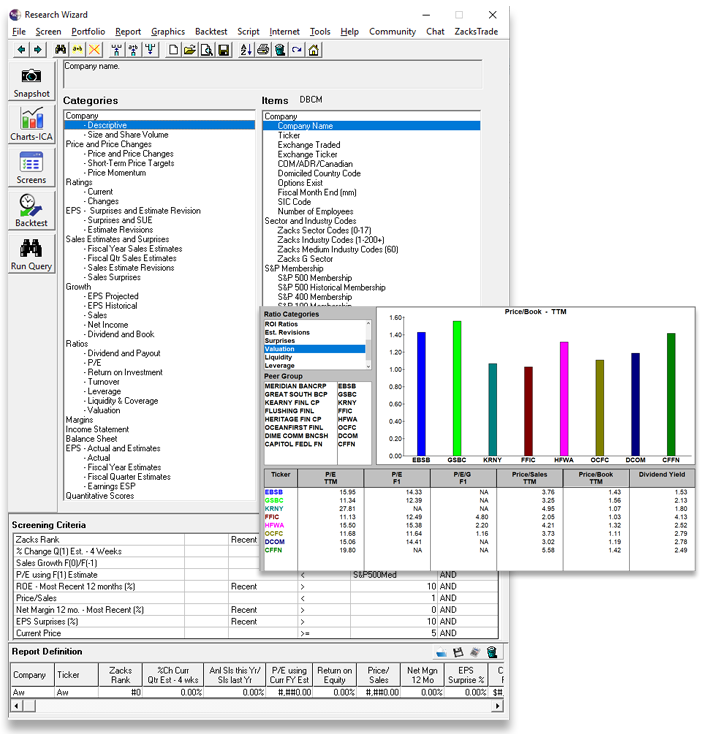This screenshot has height=734, width=717.
Task: Select MERIDIAN BANCRP in Peer Group
Action: (295, 386)
